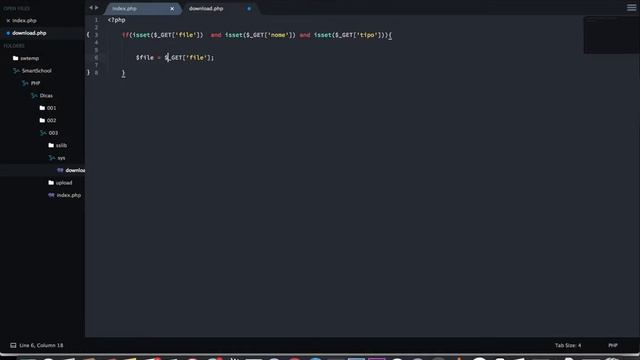Click isset($_GET['tipo']) in the if condition

coord(349,35)
